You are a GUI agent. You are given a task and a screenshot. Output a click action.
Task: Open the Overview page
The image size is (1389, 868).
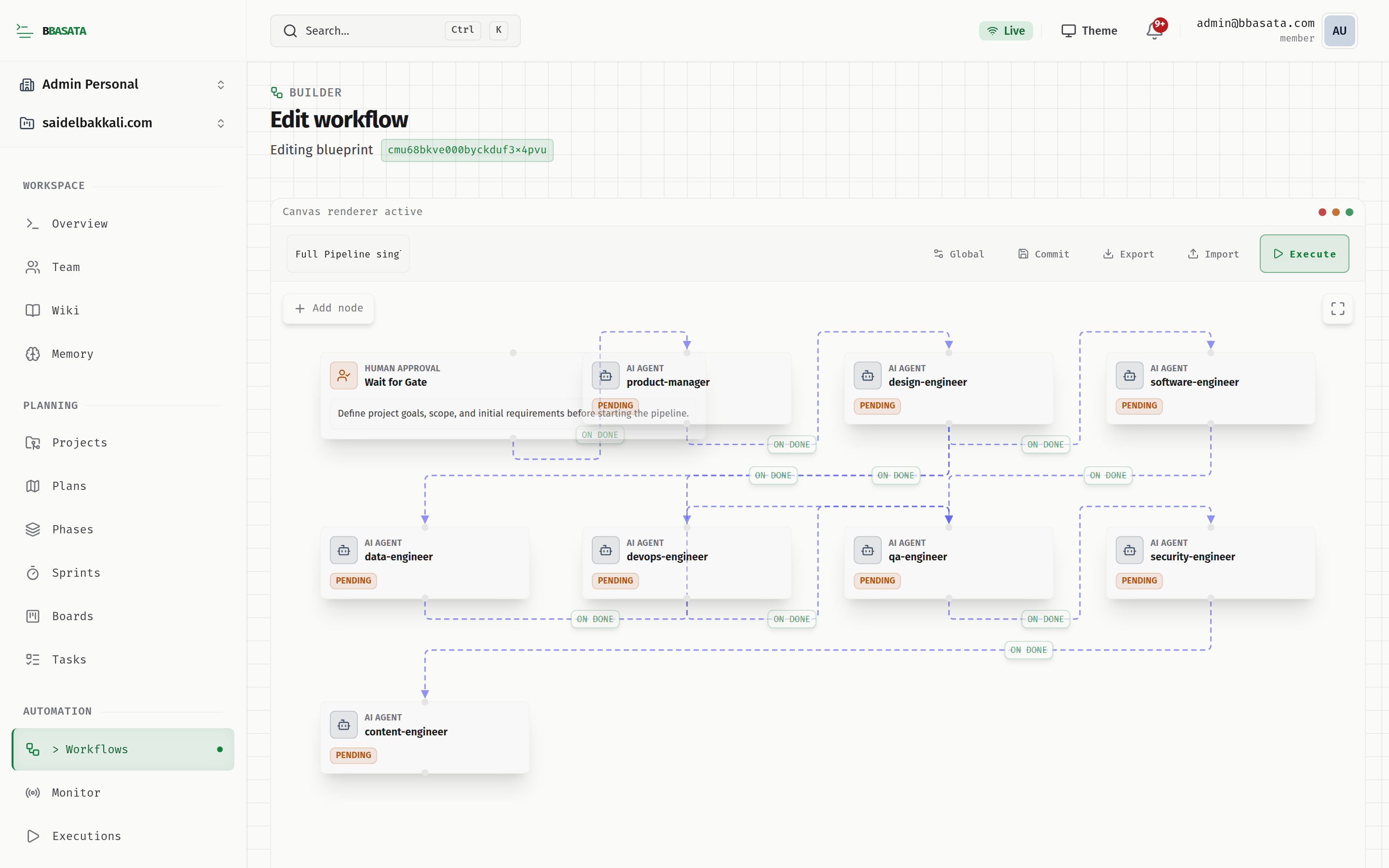point(123,224)
